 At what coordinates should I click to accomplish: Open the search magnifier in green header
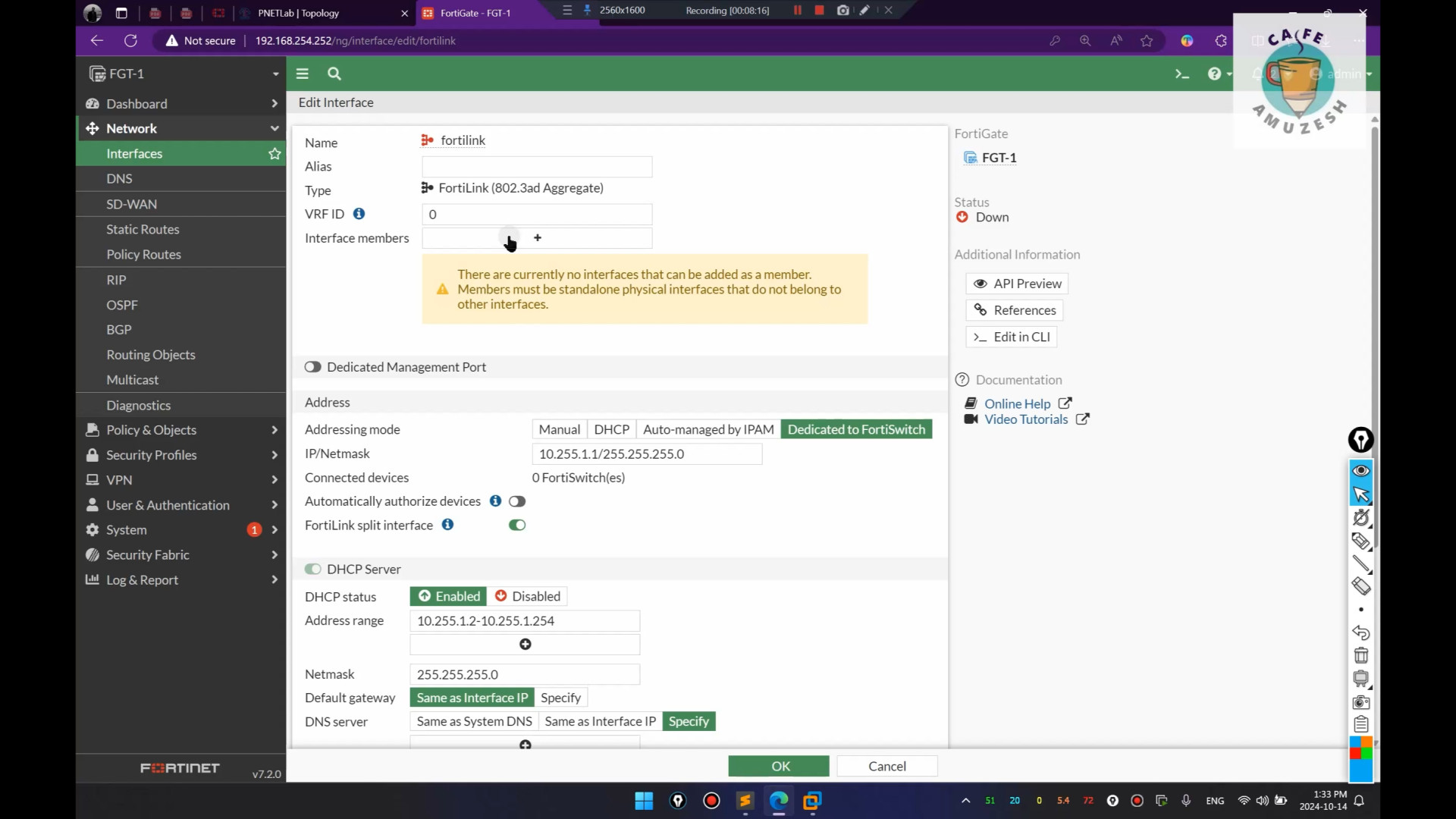[334, 74]
